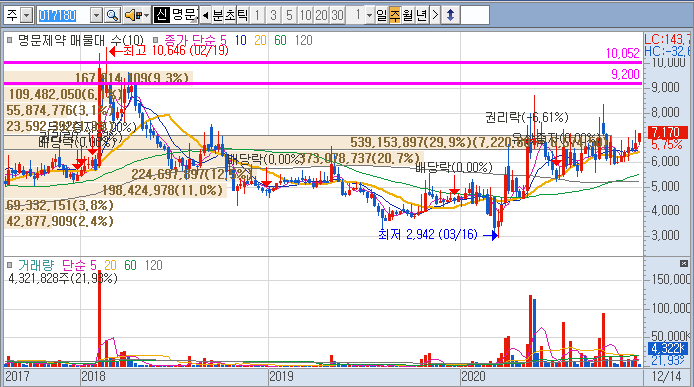694x387 pixels.
Task: Switch chart to 틱 (tick) period
Action: pos(243,15)
